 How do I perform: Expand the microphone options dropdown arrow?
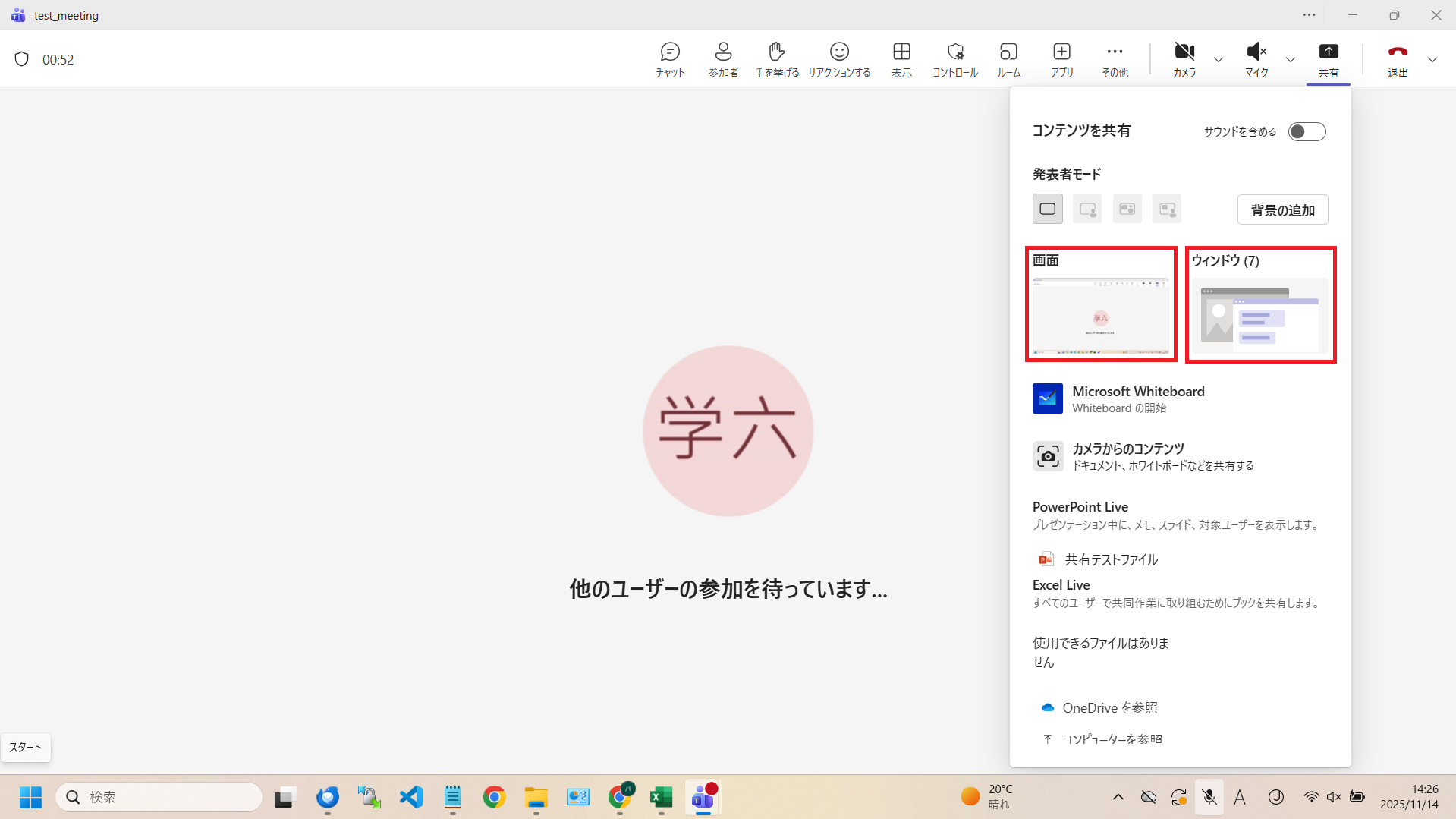click(1291, 60)
